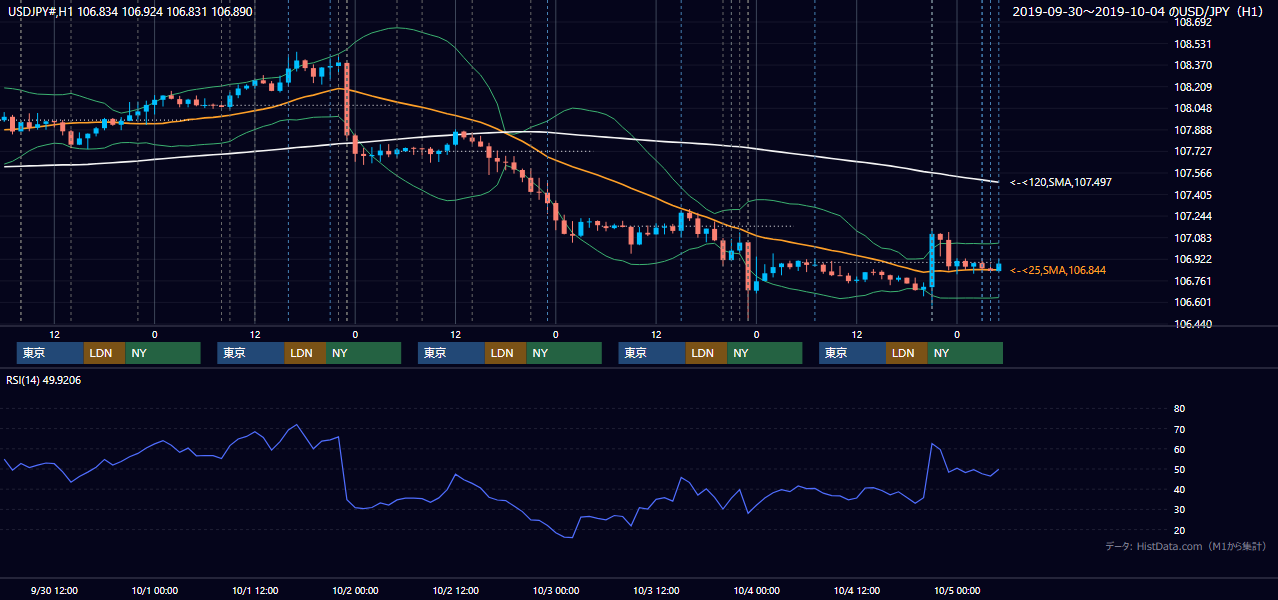
Task: Click the 10/2 00:00 time label
Action: tap(355, 590)
